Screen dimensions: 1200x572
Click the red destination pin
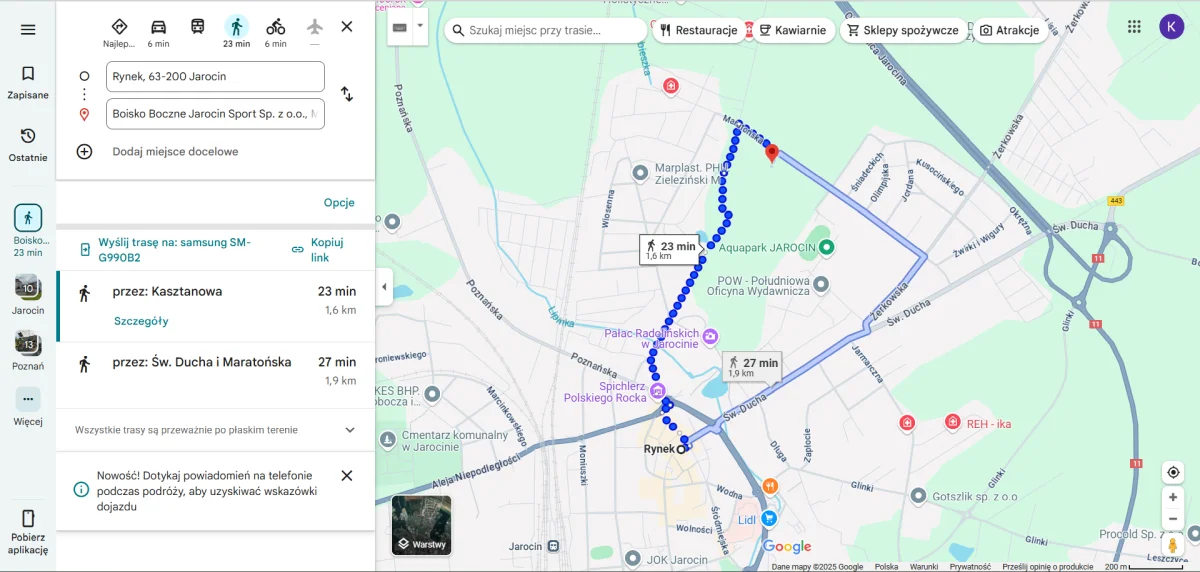tap(771, 154)
